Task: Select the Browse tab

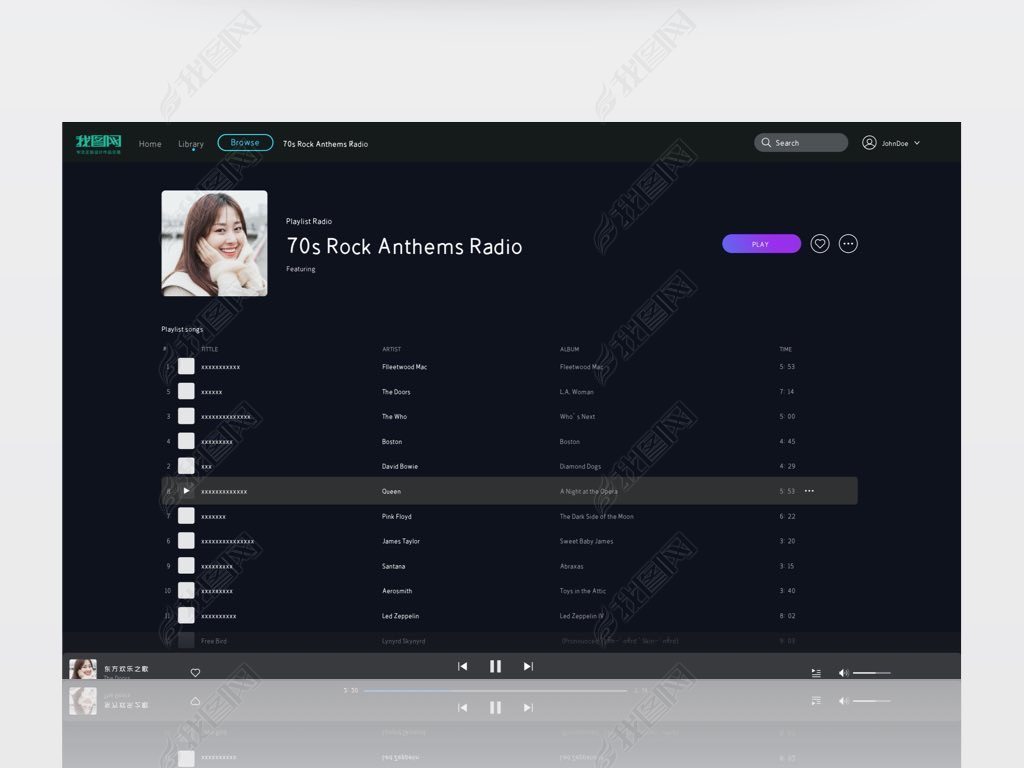Action: pos(245,143)
